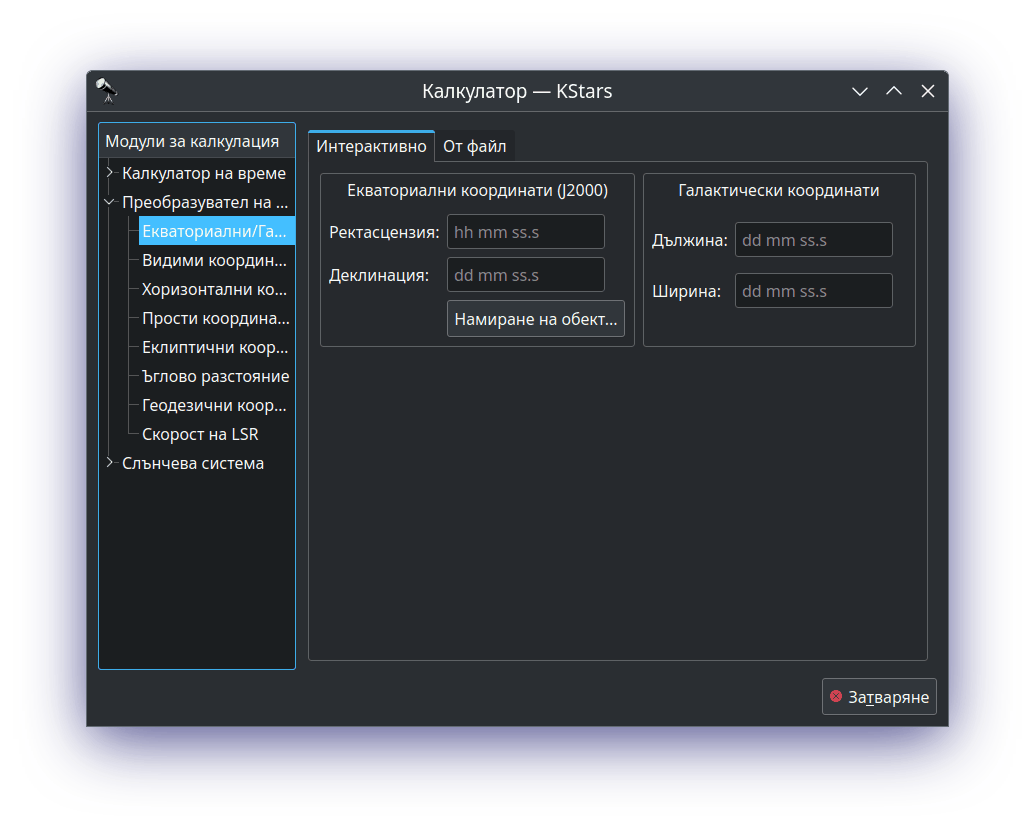Image resolution: width=1035 pixels, height=829 pixels.
Task: Click the Намиране на обект button
Action: (x=535, y=319)
